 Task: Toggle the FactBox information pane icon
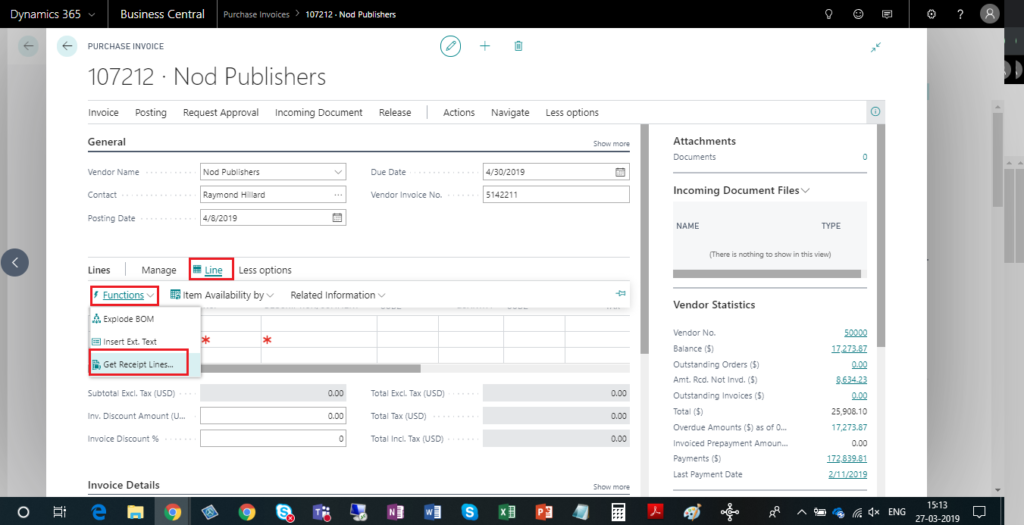[875, 112]
